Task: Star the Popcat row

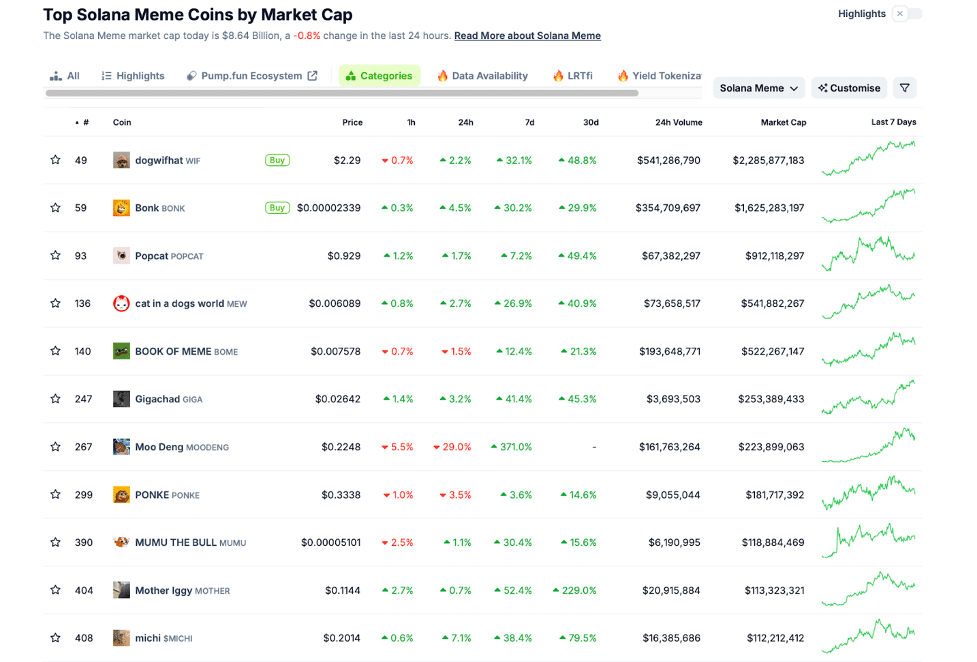Action: pos(55,255)
